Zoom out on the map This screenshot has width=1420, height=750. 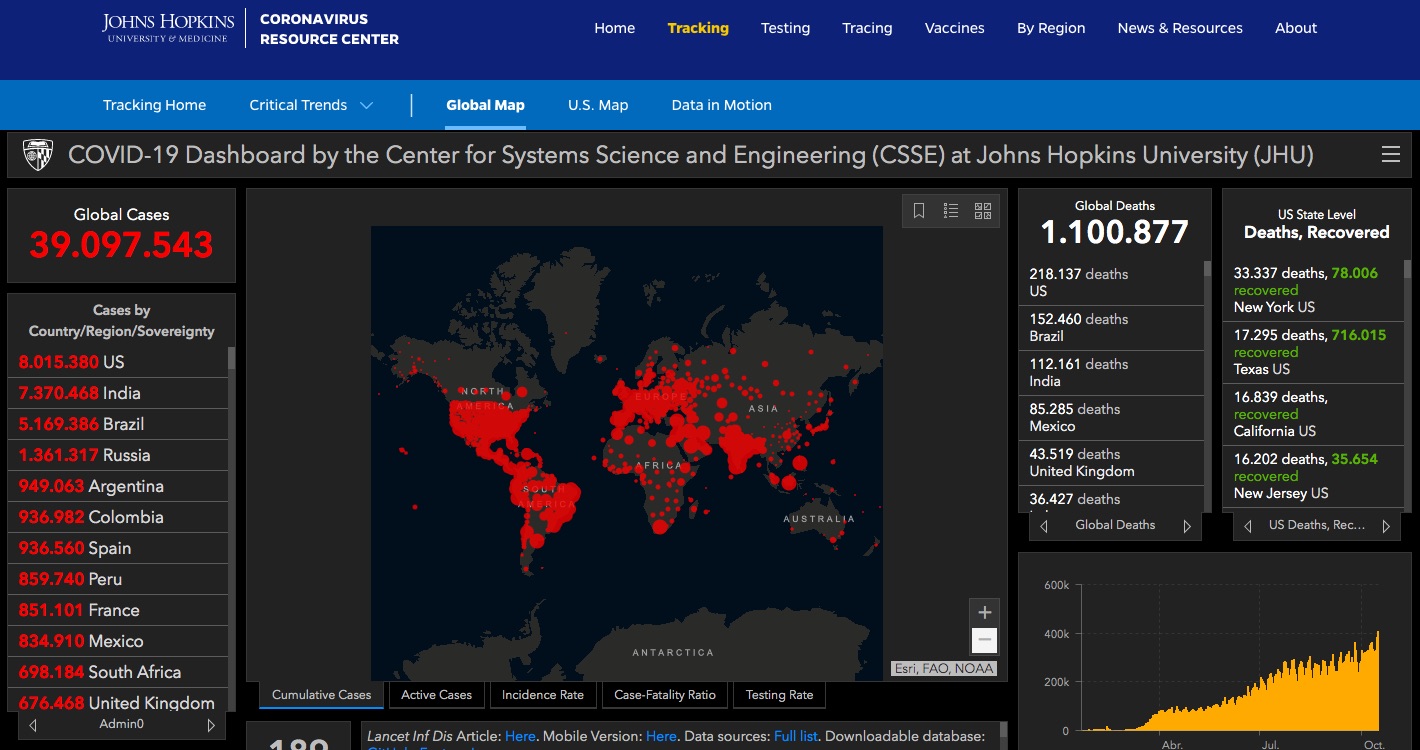[984, 640]
